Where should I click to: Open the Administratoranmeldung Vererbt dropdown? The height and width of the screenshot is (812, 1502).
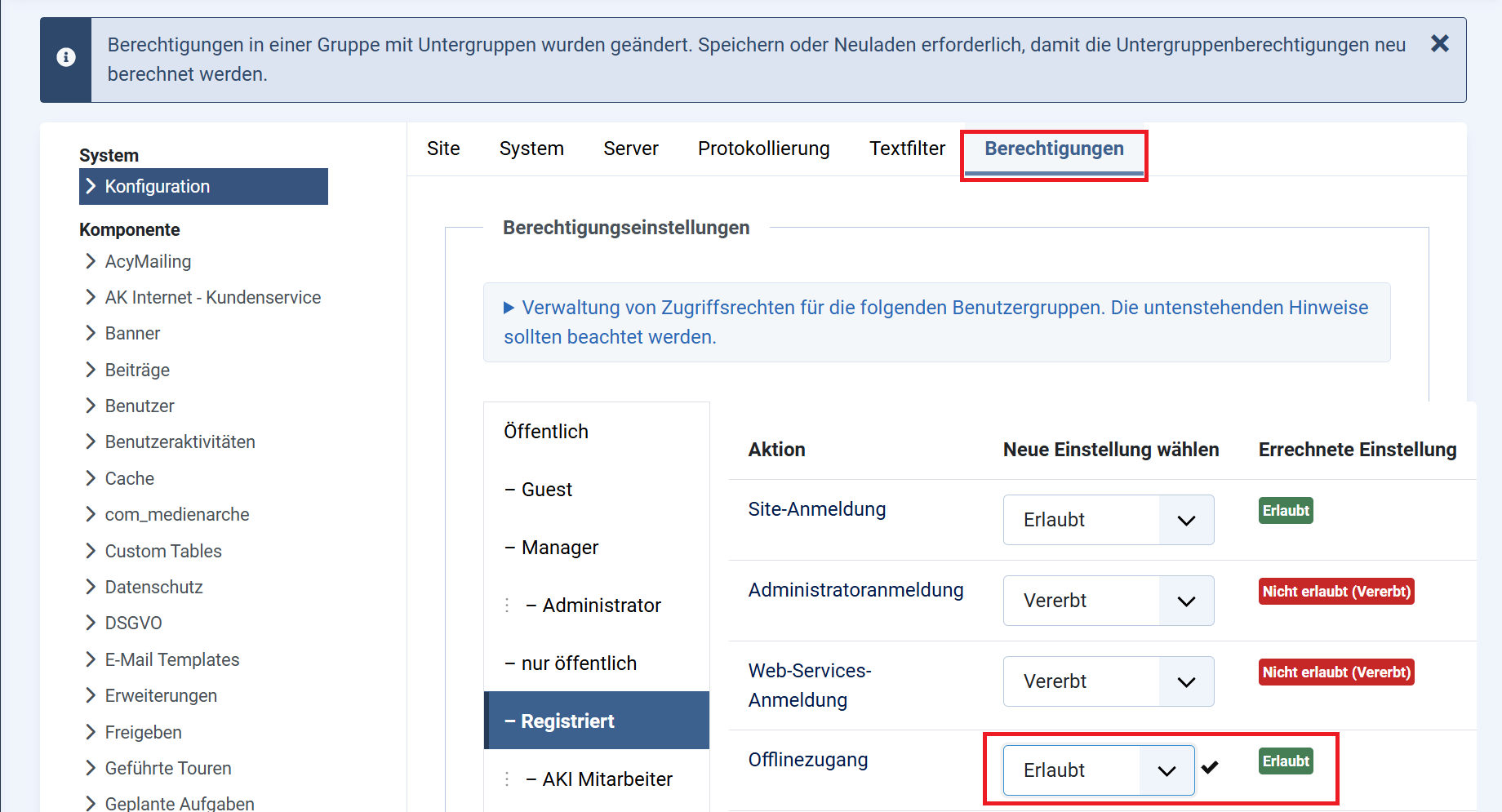(x=1185, y=601)
